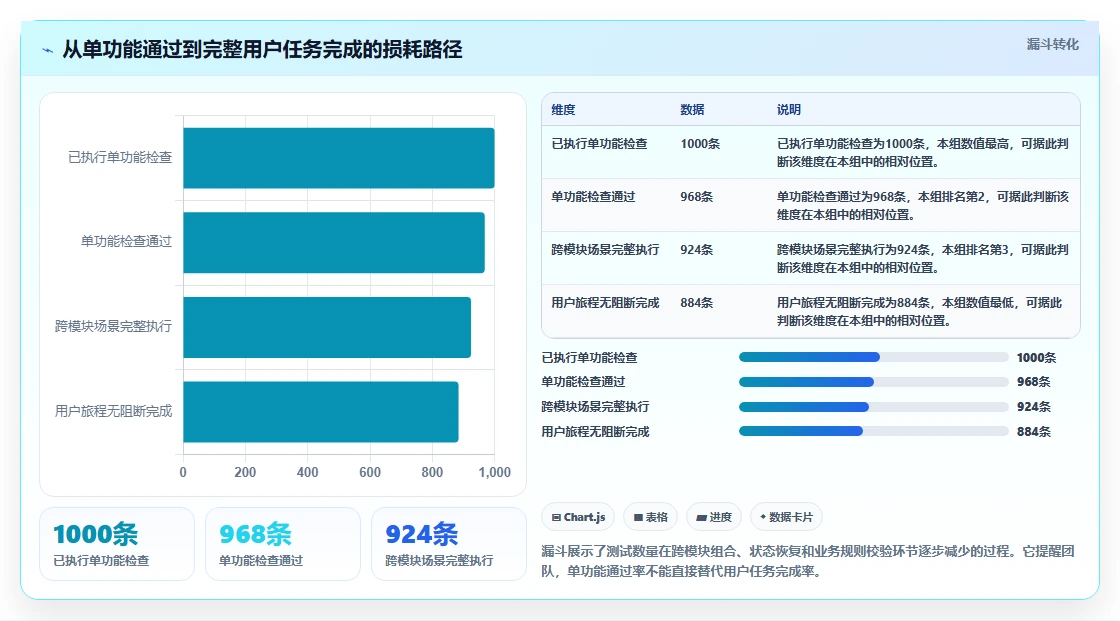
Task: Click the 跨模块场景完整执行 table cell
Action: tap(605, 249)
